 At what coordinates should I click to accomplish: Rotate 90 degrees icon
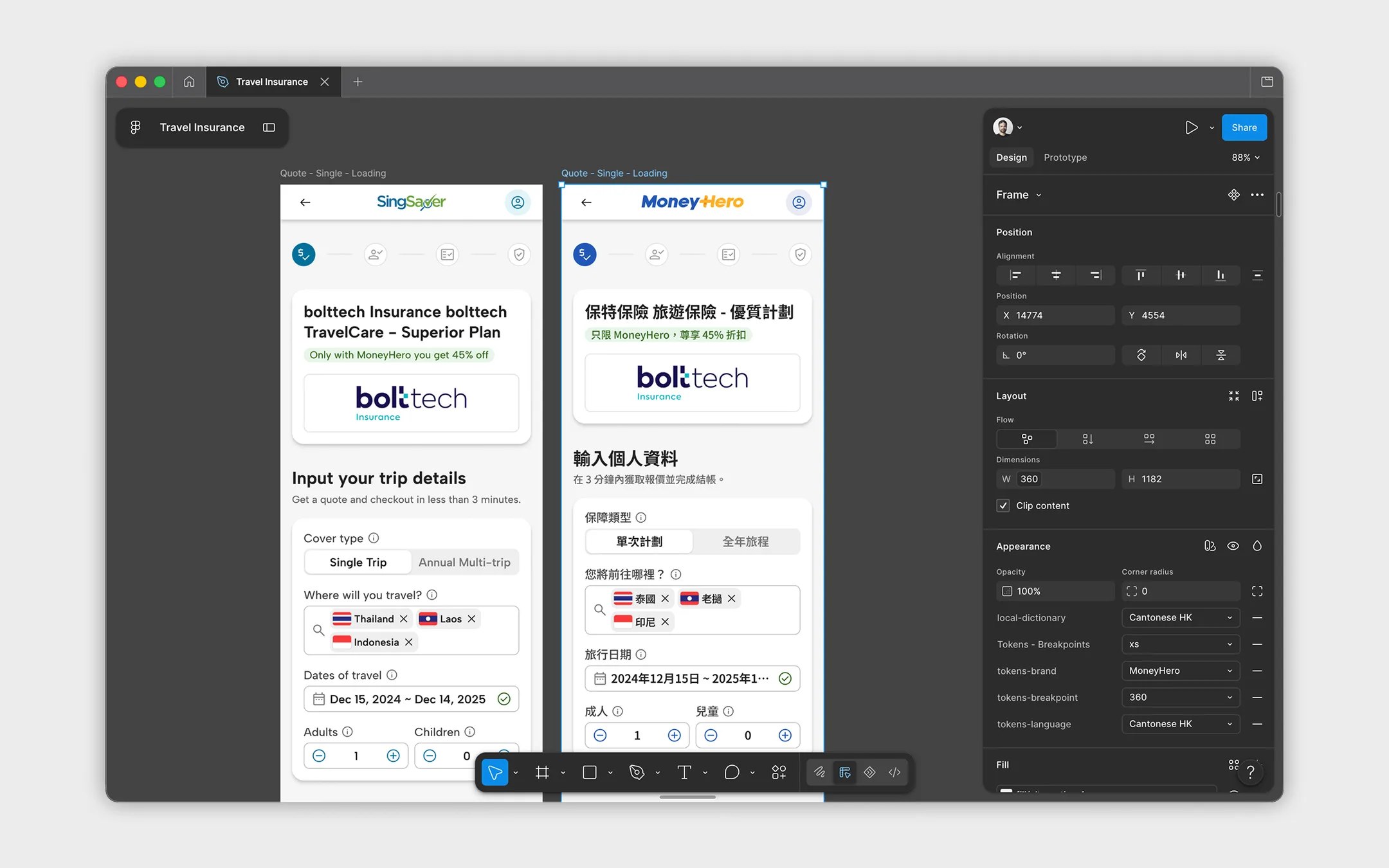click(1141, 355)
